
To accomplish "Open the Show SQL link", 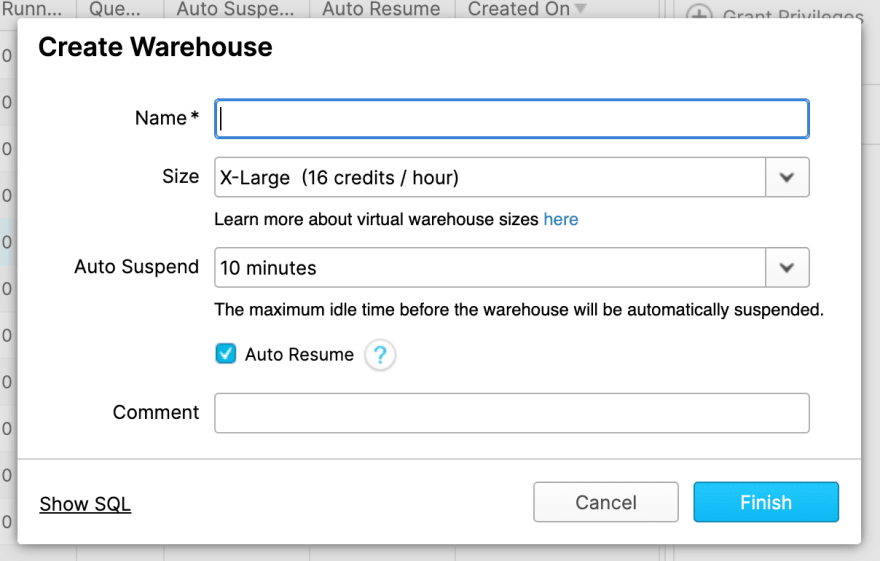I will click(85, 504).
